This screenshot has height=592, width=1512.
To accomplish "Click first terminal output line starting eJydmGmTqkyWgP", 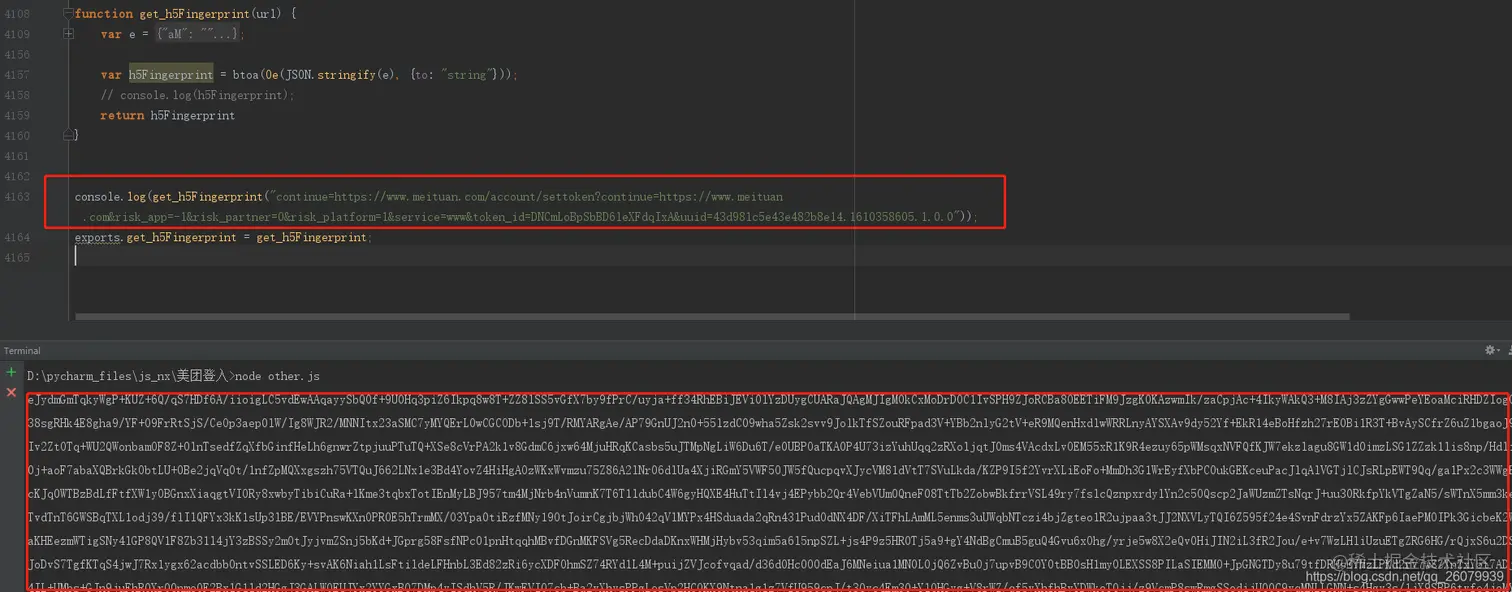I will 768,399.
